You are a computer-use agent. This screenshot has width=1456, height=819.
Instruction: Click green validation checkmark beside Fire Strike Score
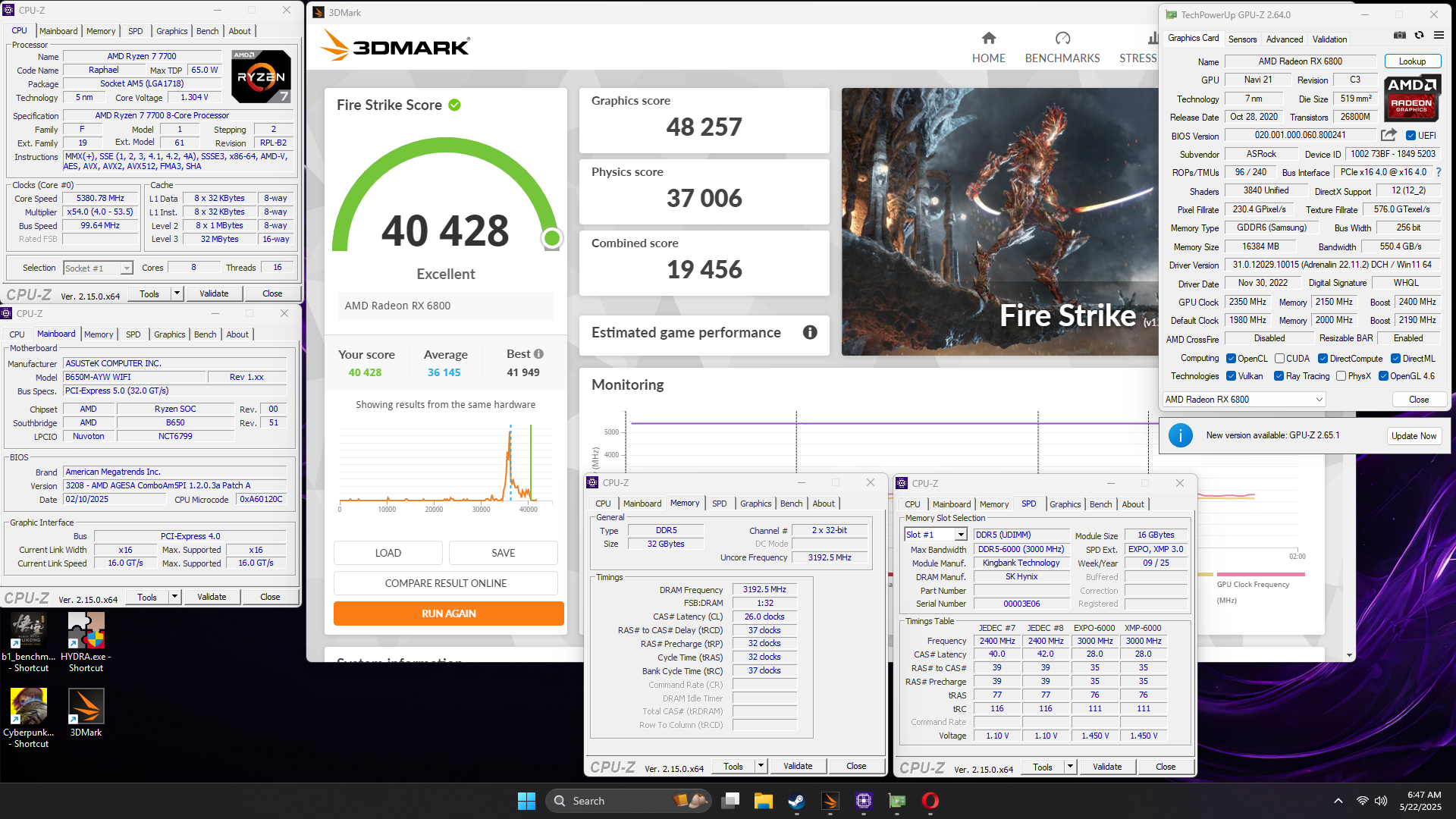pos(454,105)
